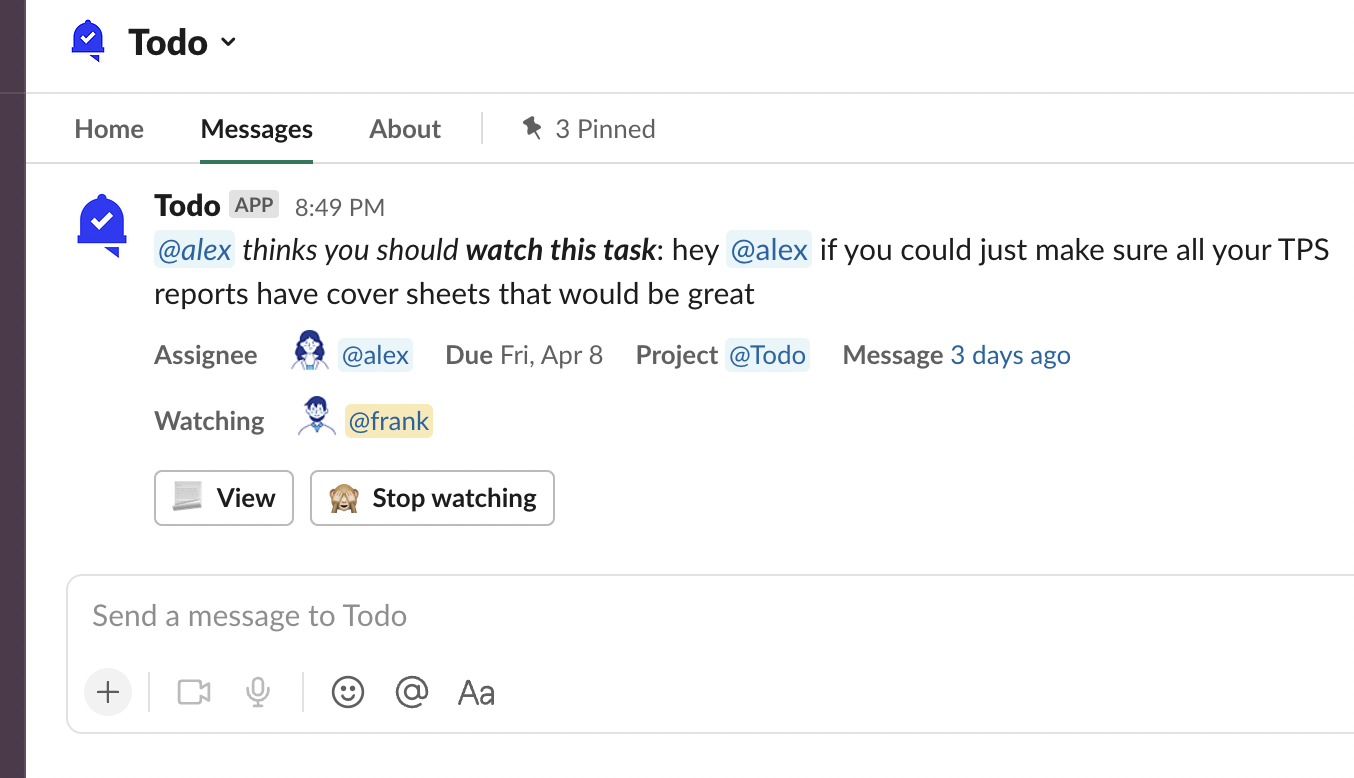Open the emoji picker smiley icon
This screenshot has height=778, width=1354.
(348, 692)
